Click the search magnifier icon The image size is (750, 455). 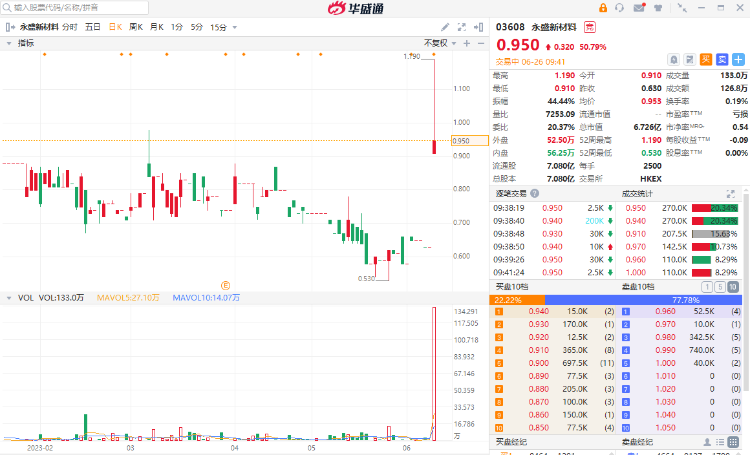(x=7, y=8)
